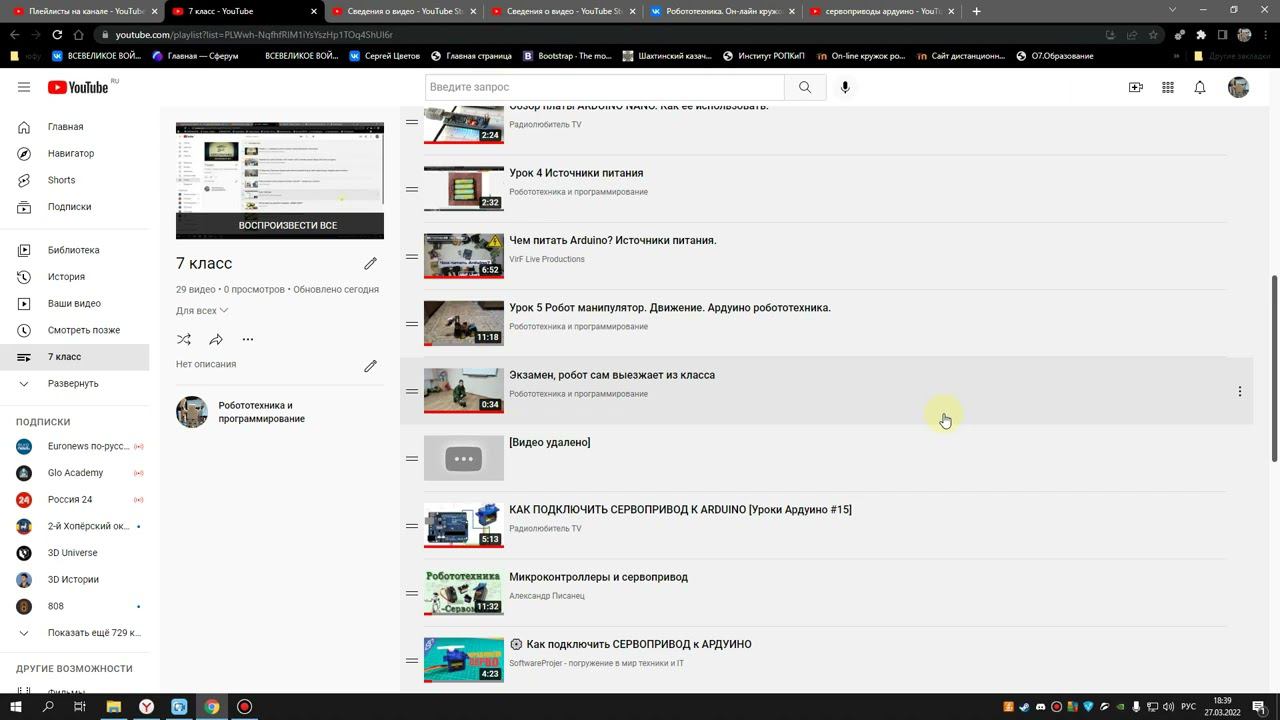Edit the playlist title pencil
The height and width of the screenshot is (720, 1280).
coord(370,263)
